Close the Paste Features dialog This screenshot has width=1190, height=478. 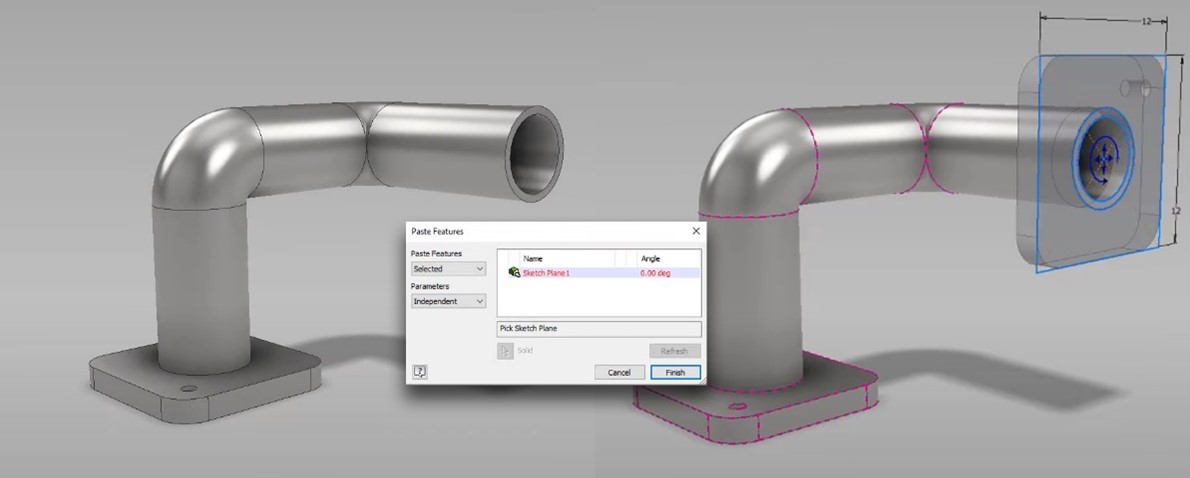point(696,231)
